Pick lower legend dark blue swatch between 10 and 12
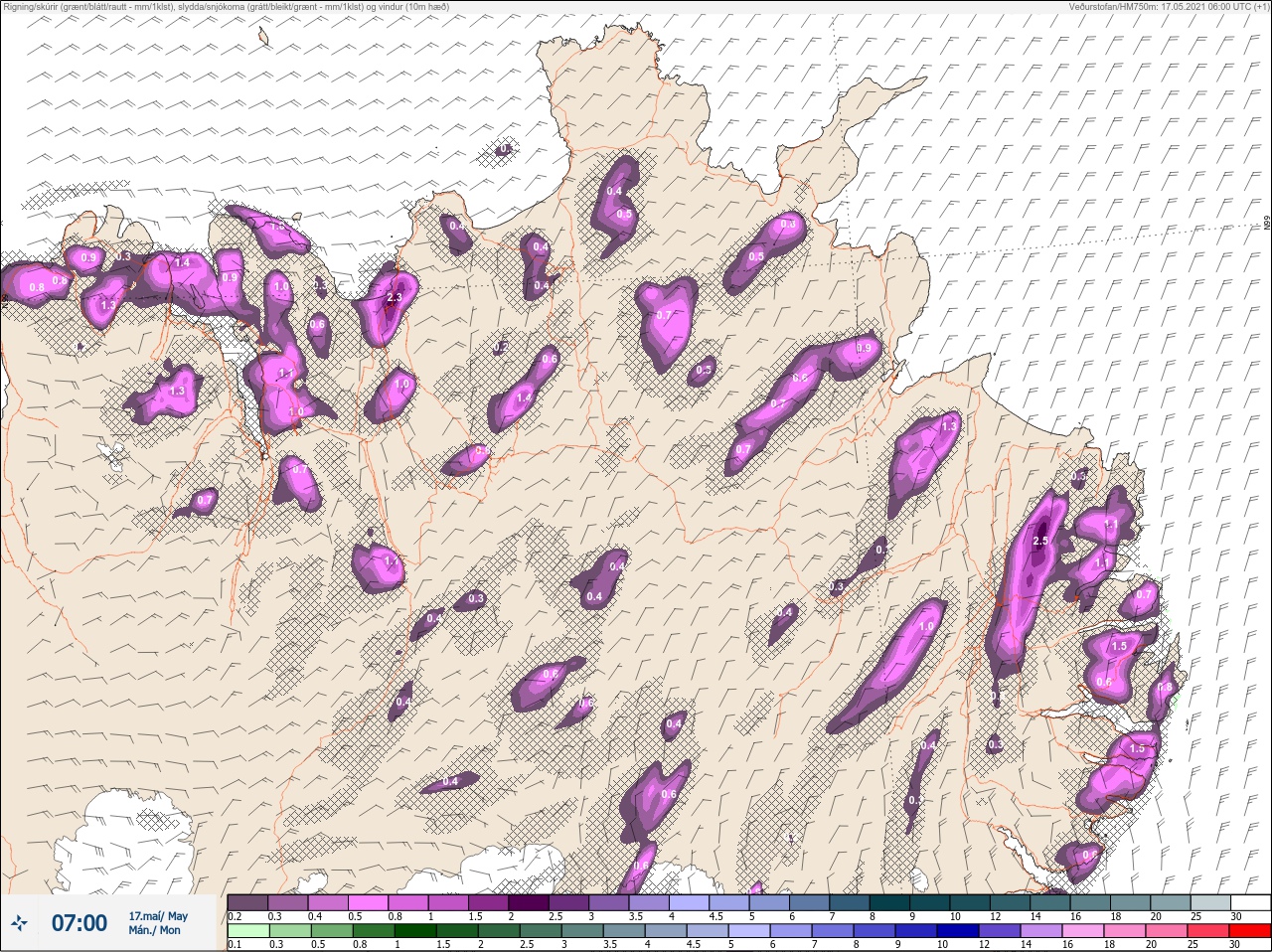The width and height of the screenshot is (1272, 952). pos(958,931)
